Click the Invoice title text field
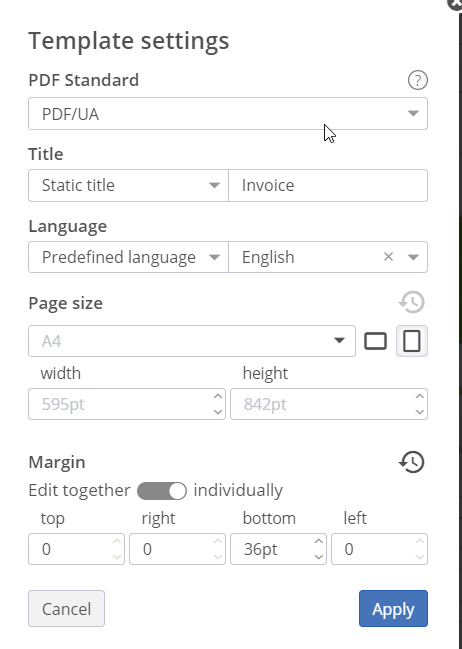The image size is (462, 649). click(328, 185)
